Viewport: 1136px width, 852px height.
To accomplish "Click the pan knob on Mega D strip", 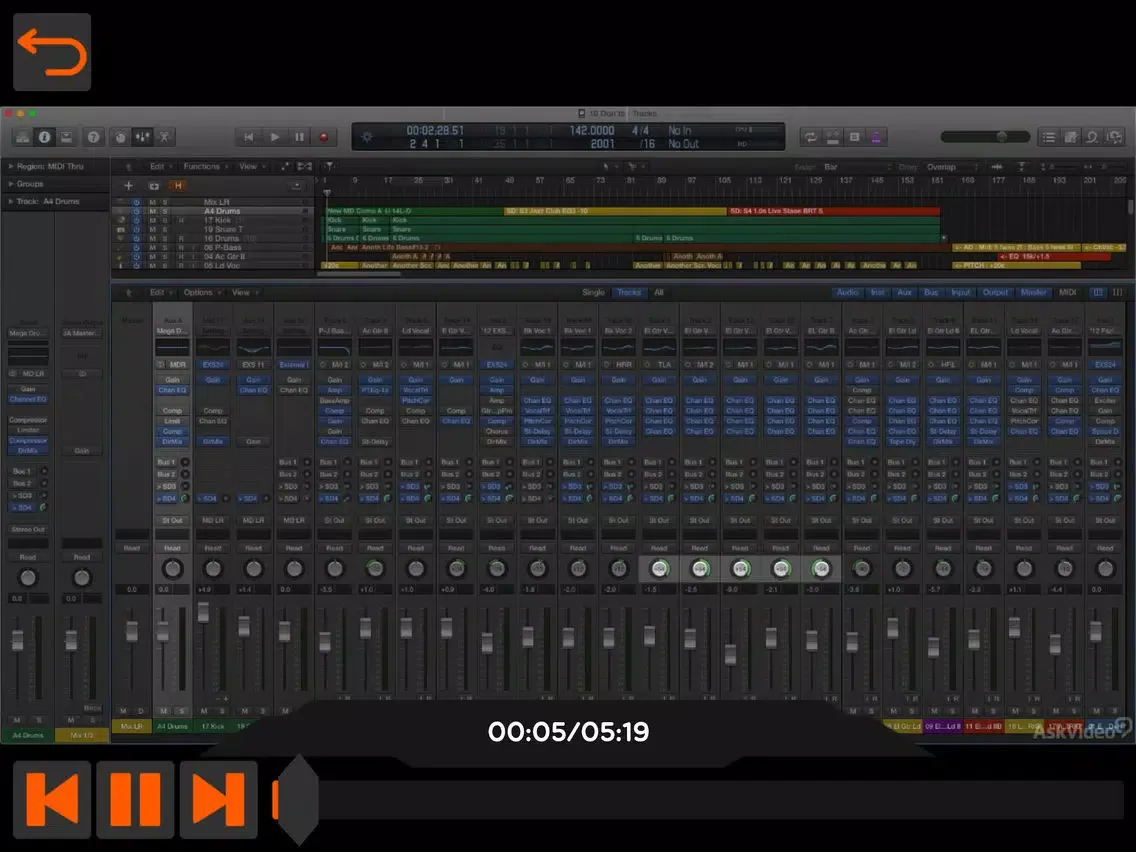I will pos(172,569).
